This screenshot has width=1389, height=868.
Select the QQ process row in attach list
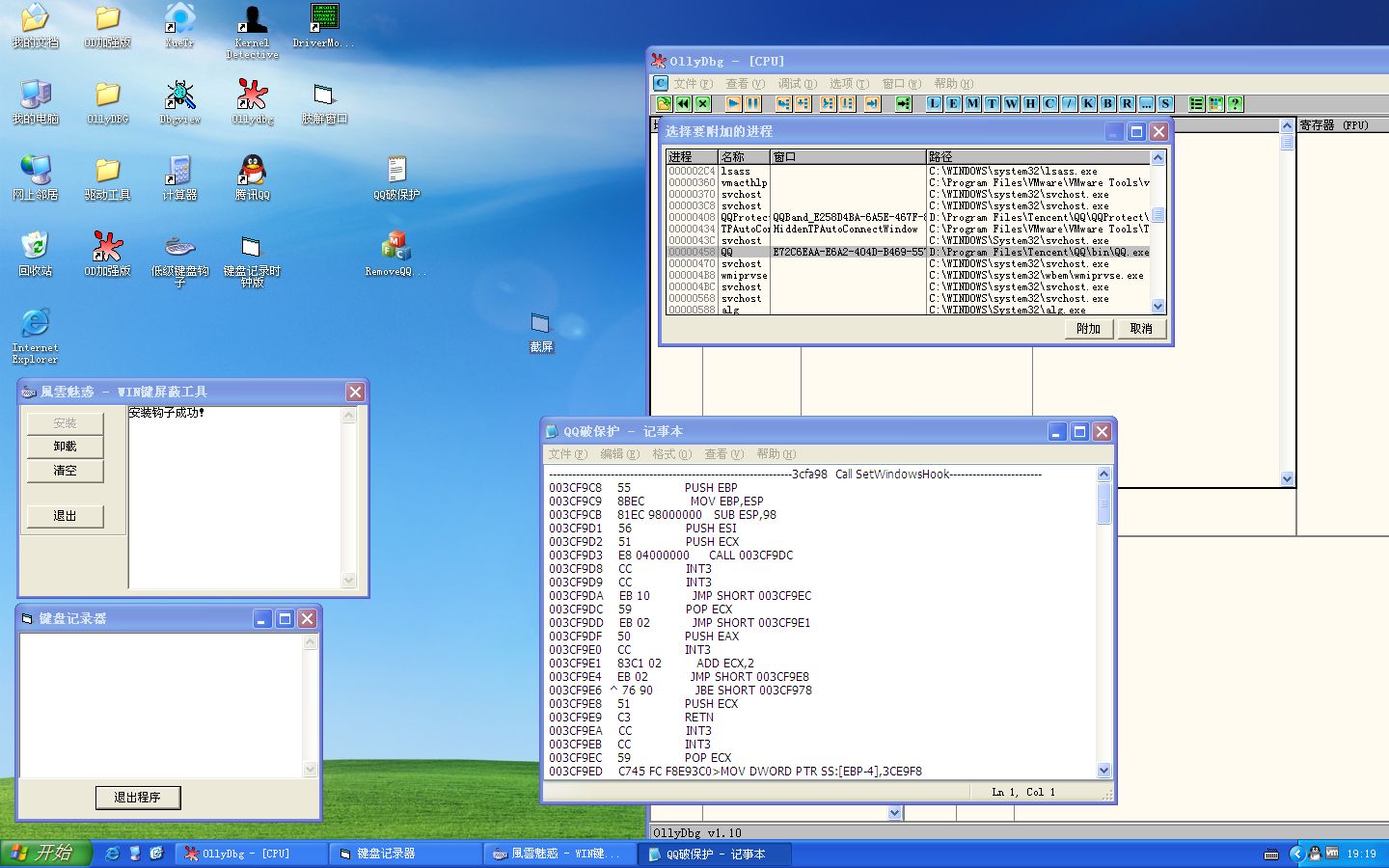(908, 252)
